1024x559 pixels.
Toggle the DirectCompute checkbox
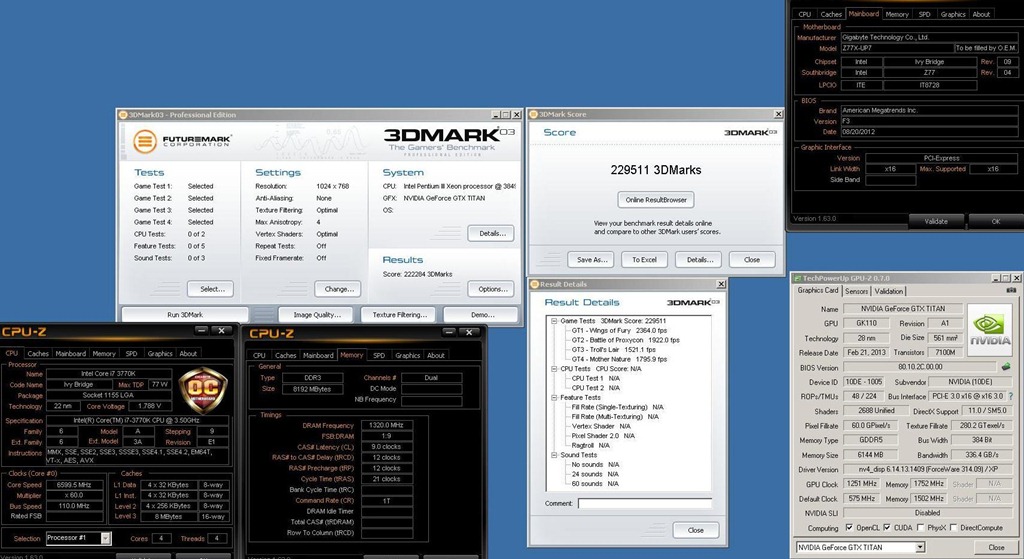pos(953,528)
